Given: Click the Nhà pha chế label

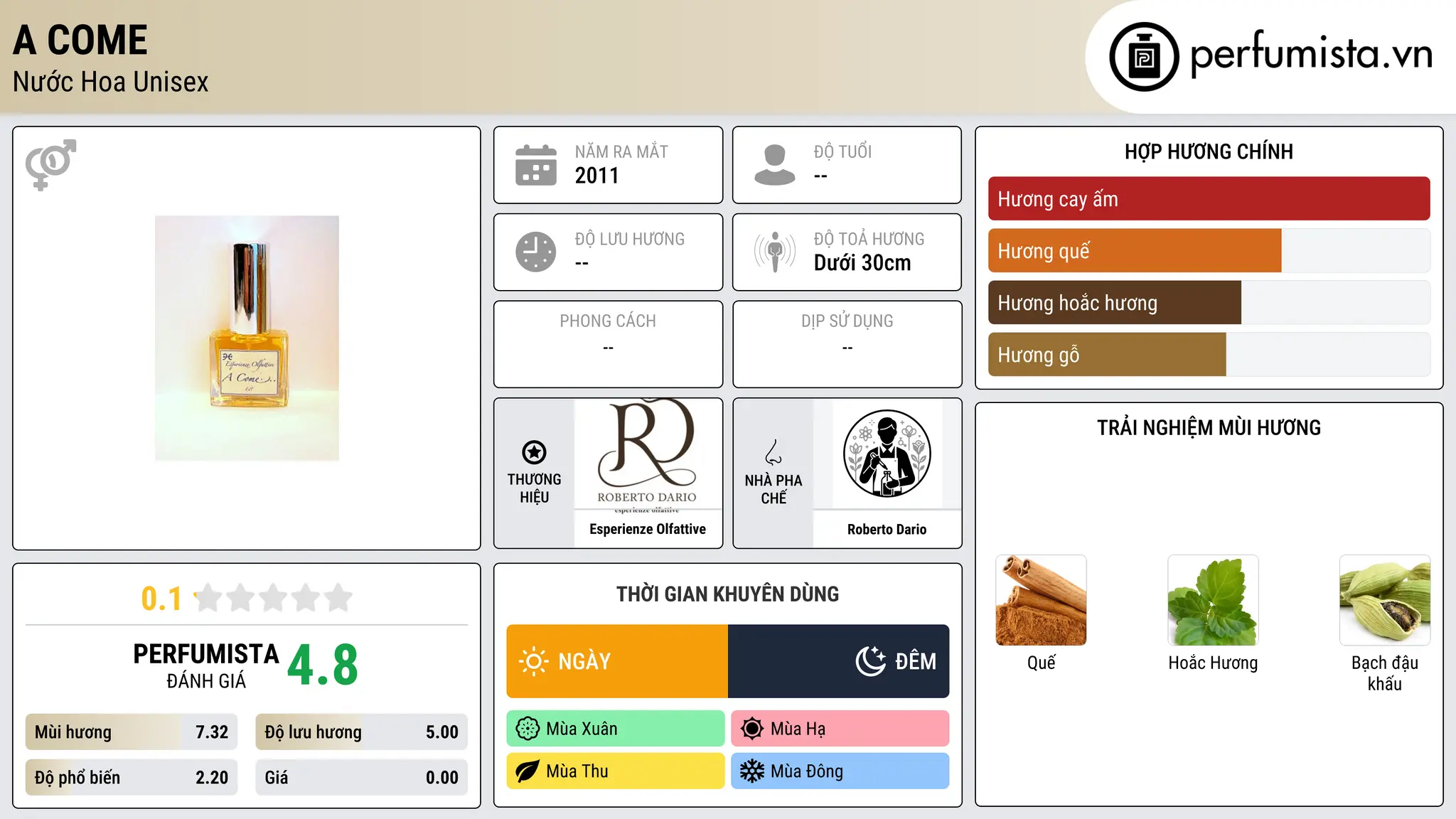Looking at the screenshot, I should 773,489.
